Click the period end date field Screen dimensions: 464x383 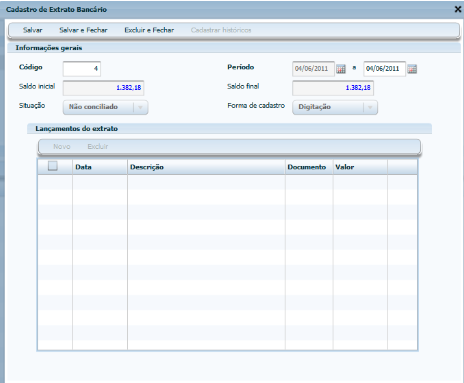coord(384,69)
